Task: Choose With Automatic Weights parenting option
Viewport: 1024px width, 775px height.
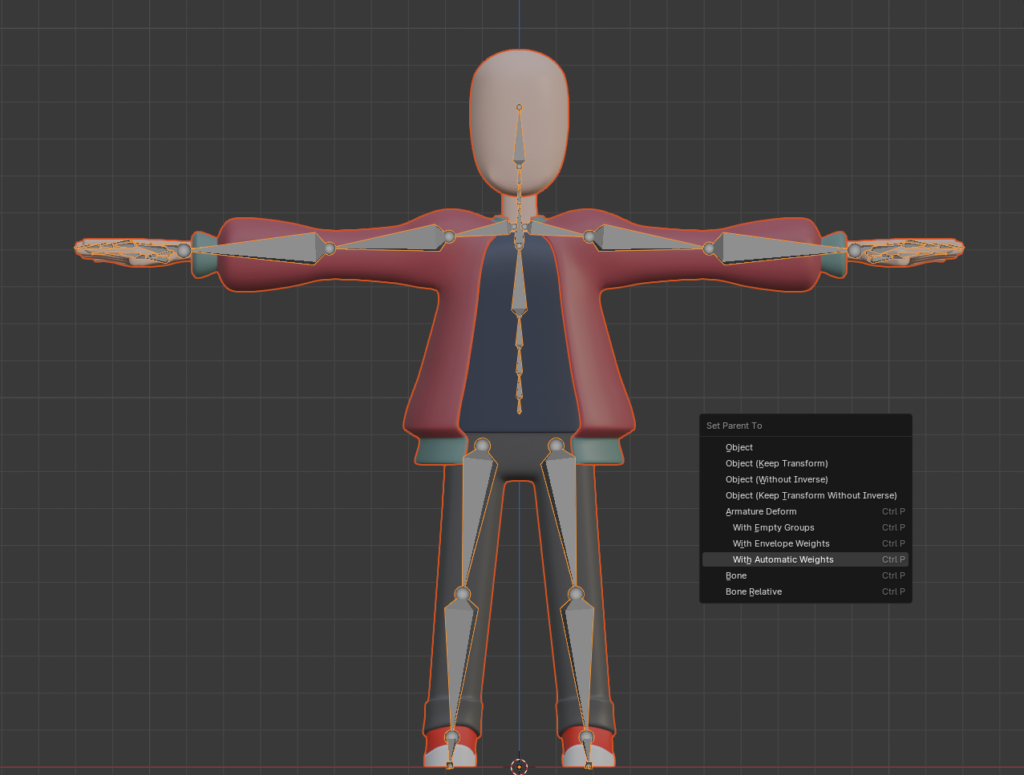Action: (x=783, y=560)
